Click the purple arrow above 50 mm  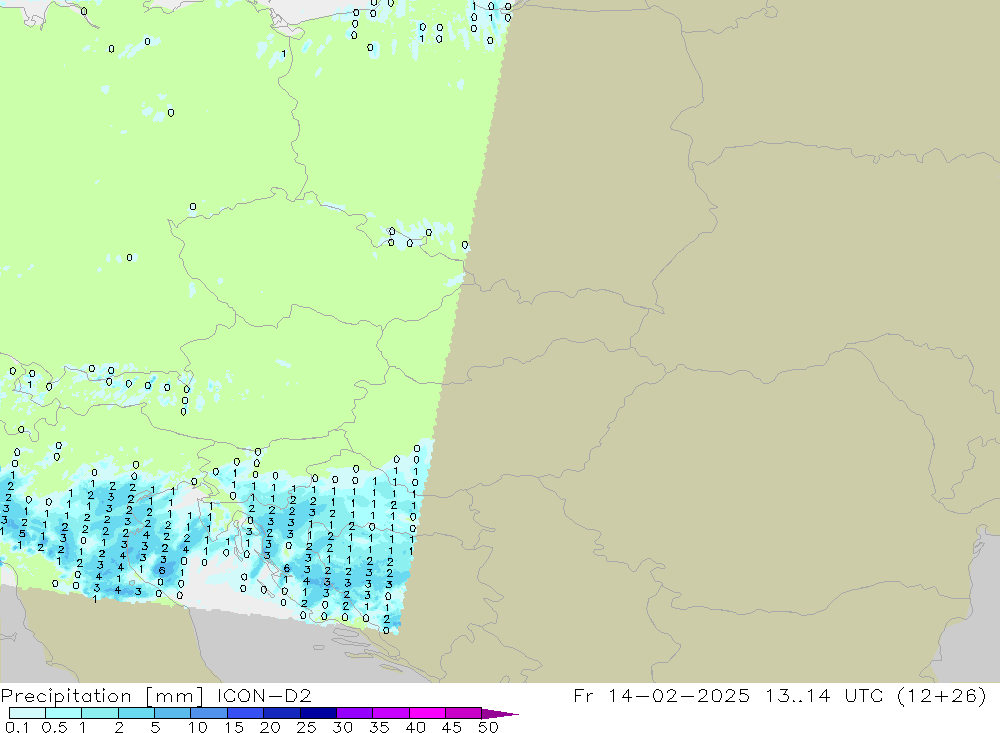point(500,713)
